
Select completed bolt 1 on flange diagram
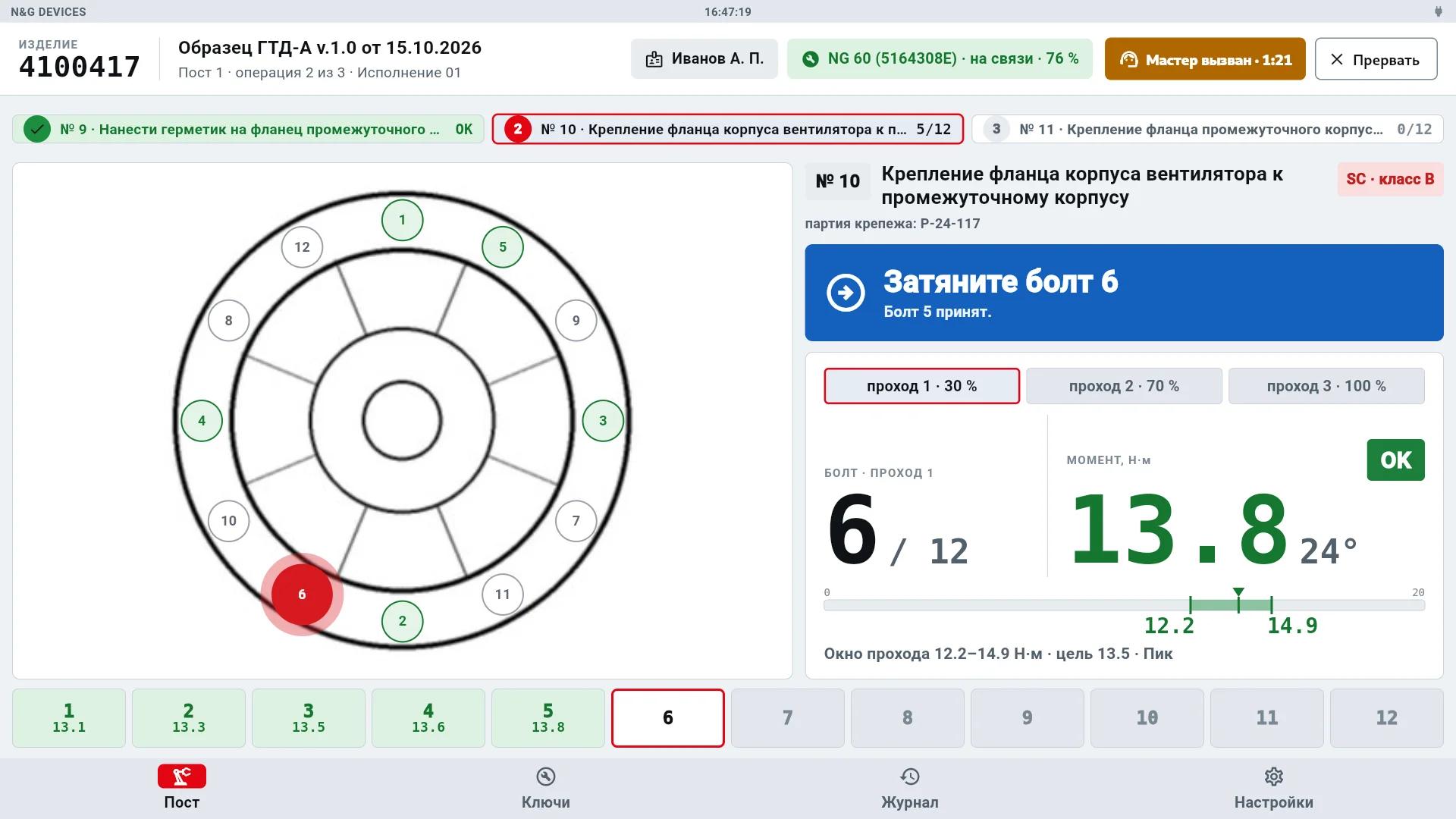[x=402, y=220]
